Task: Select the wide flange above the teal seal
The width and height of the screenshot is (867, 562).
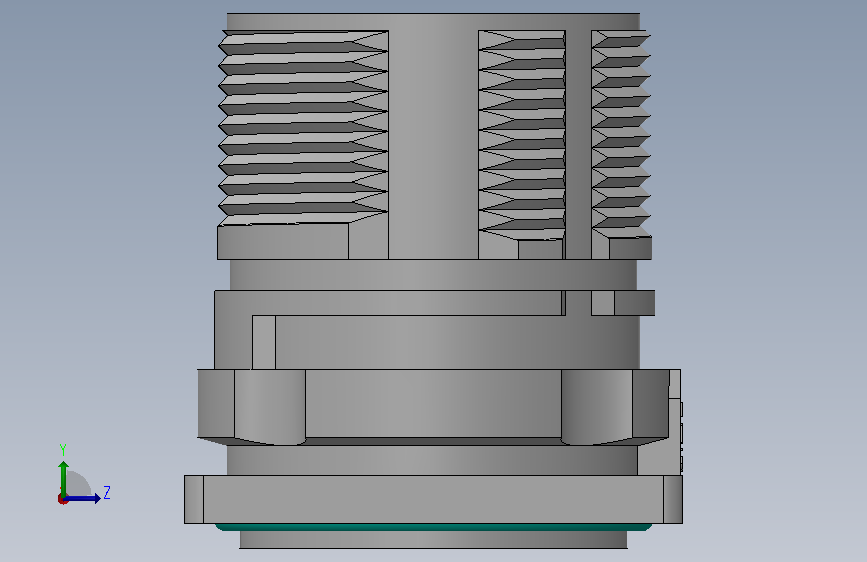Action: coord(434,499)
